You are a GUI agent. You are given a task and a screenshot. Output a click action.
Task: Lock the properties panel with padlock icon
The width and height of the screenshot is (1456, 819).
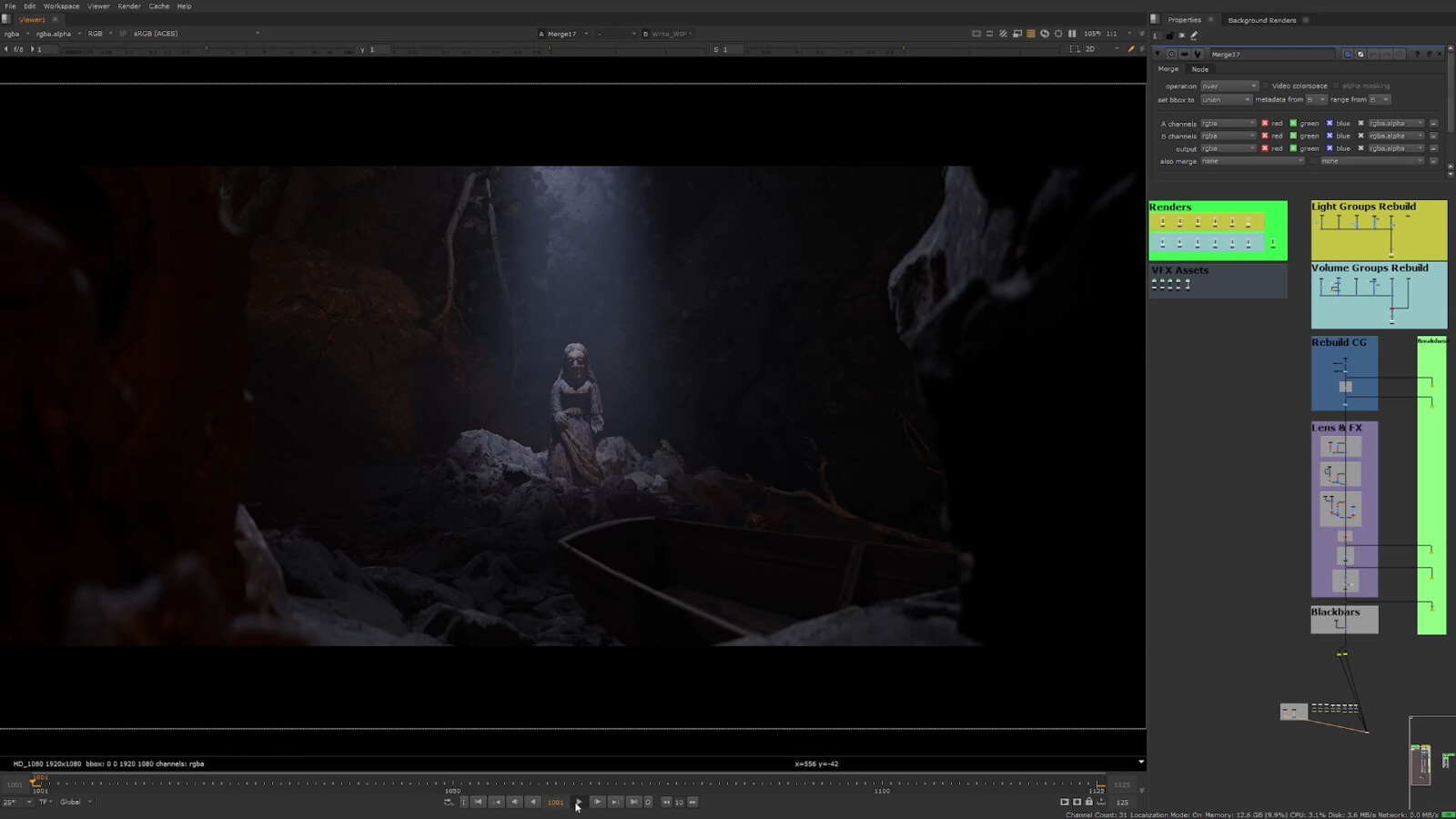pos(1170,35)
